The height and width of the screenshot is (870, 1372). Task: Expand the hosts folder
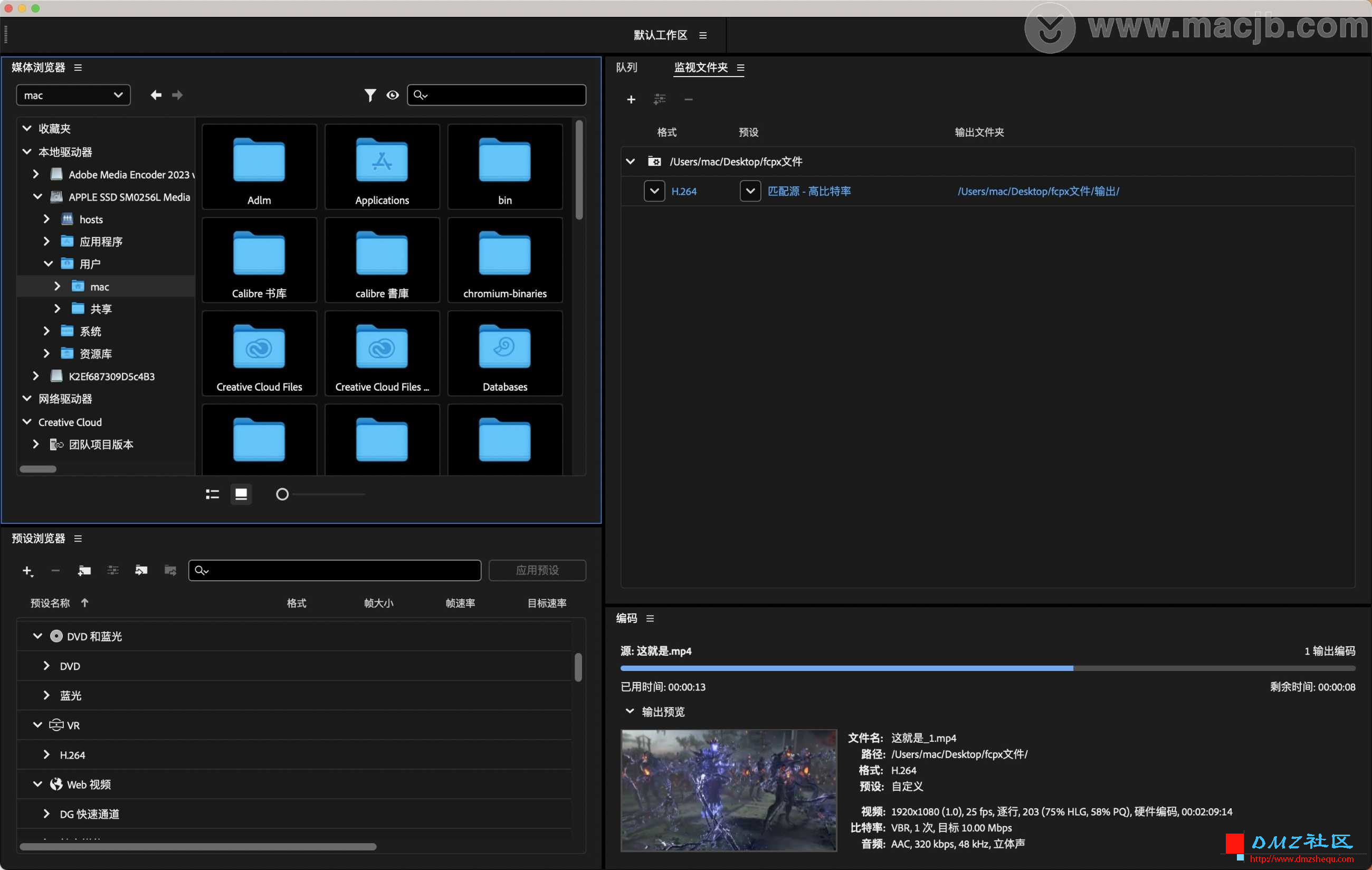[46, 219]
